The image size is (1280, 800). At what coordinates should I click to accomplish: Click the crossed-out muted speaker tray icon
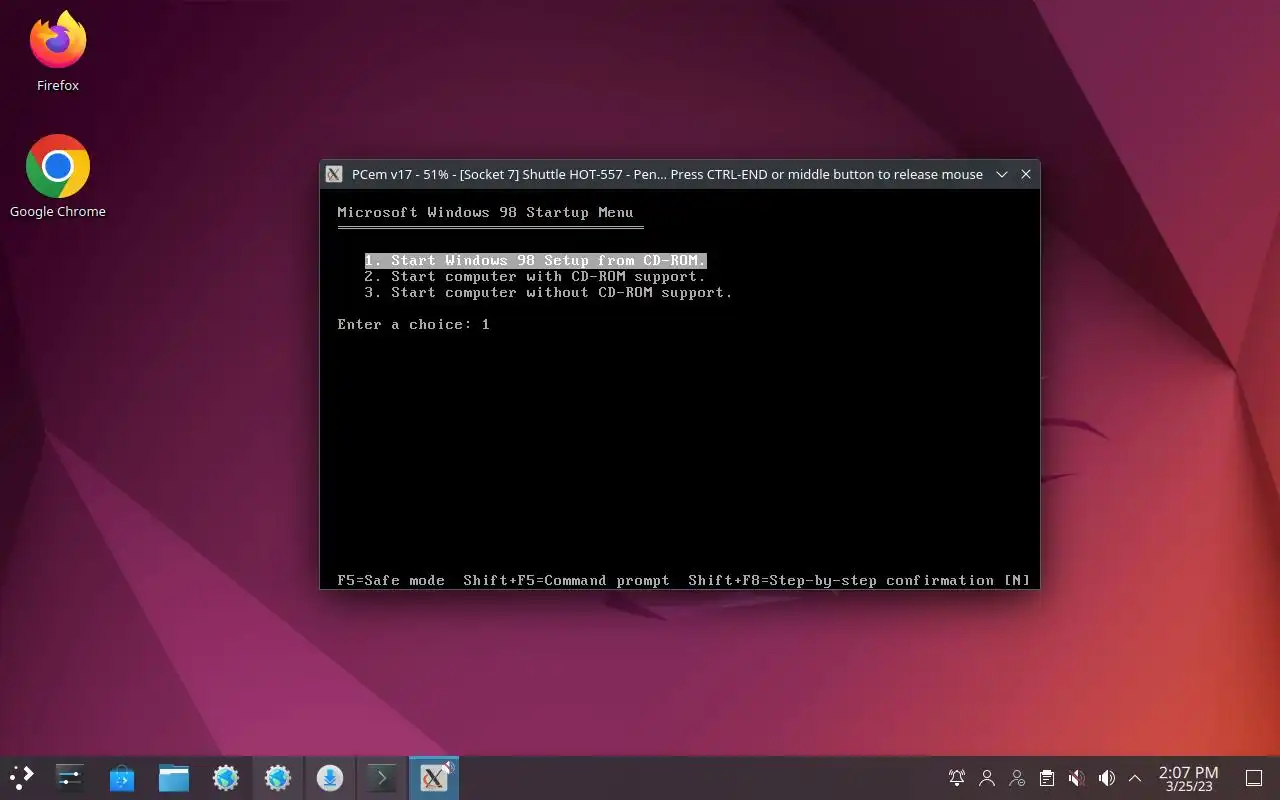pyautogui.click(x=1077, y=777)
